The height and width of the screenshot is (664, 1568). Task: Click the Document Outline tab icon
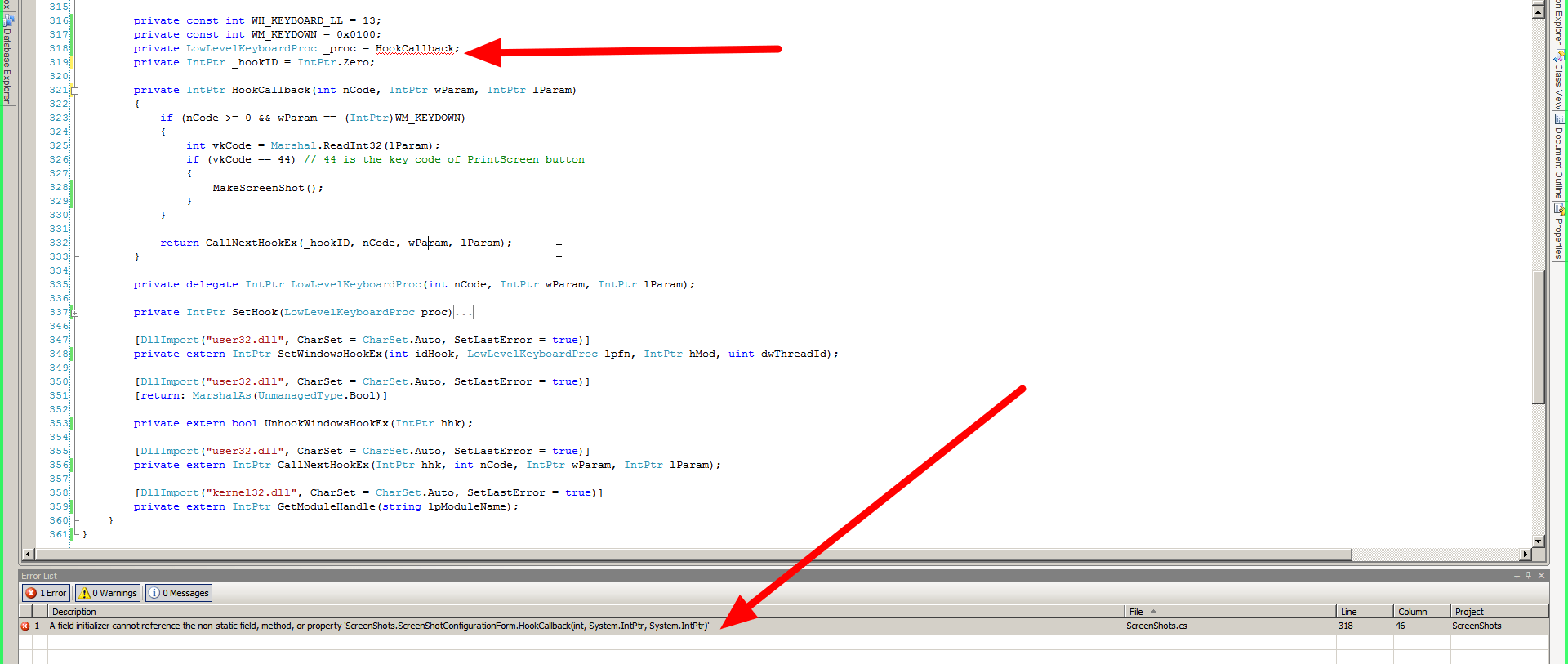point(1558,119)
